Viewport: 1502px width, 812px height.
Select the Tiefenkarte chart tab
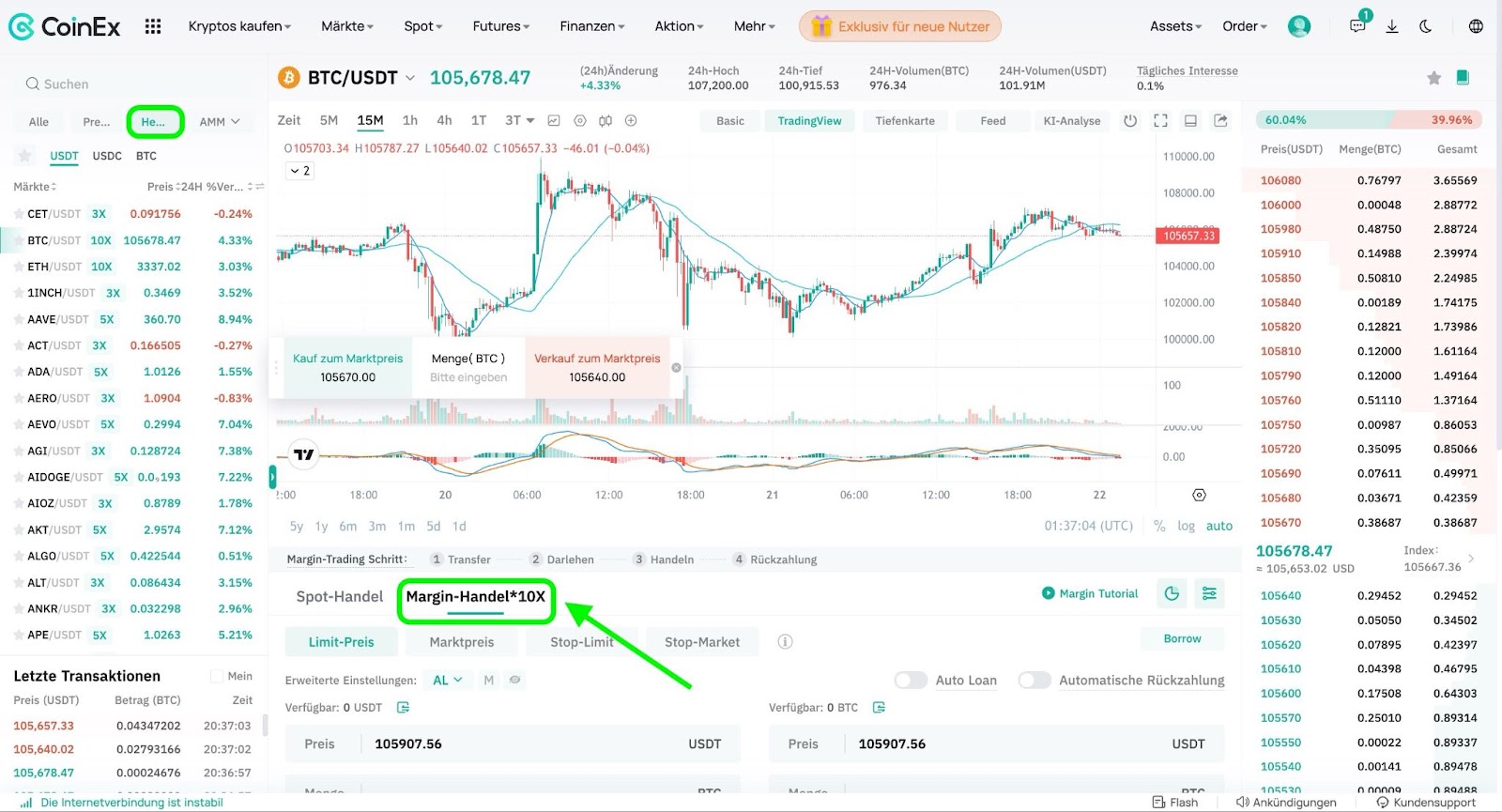(904, 120)
